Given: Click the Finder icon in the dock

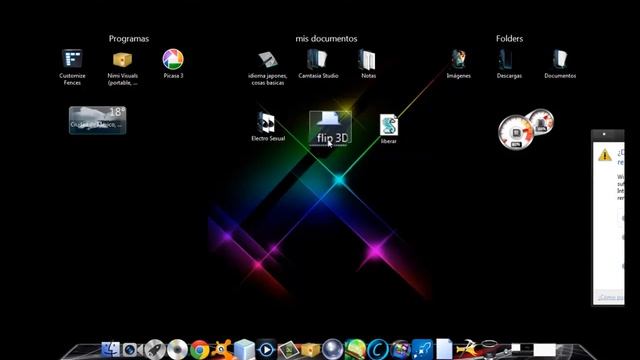Looking at the screenshot, I should (x=110, y=349).
